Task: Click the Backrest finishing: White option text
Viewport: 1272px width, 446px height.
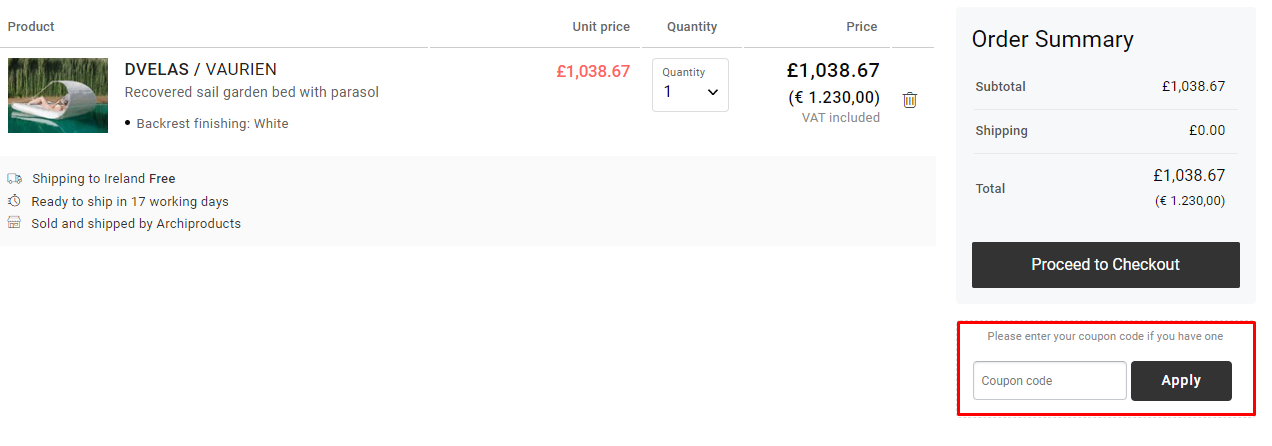Action: click(212, 124)
